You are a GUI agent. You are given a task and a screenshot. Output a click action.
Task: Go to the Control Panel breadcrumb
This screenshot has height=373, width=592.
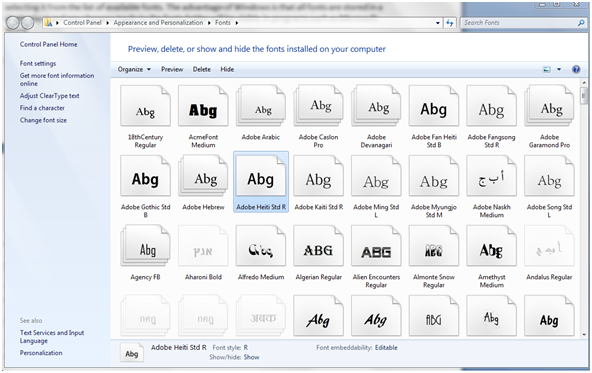(x=82, y=23)
